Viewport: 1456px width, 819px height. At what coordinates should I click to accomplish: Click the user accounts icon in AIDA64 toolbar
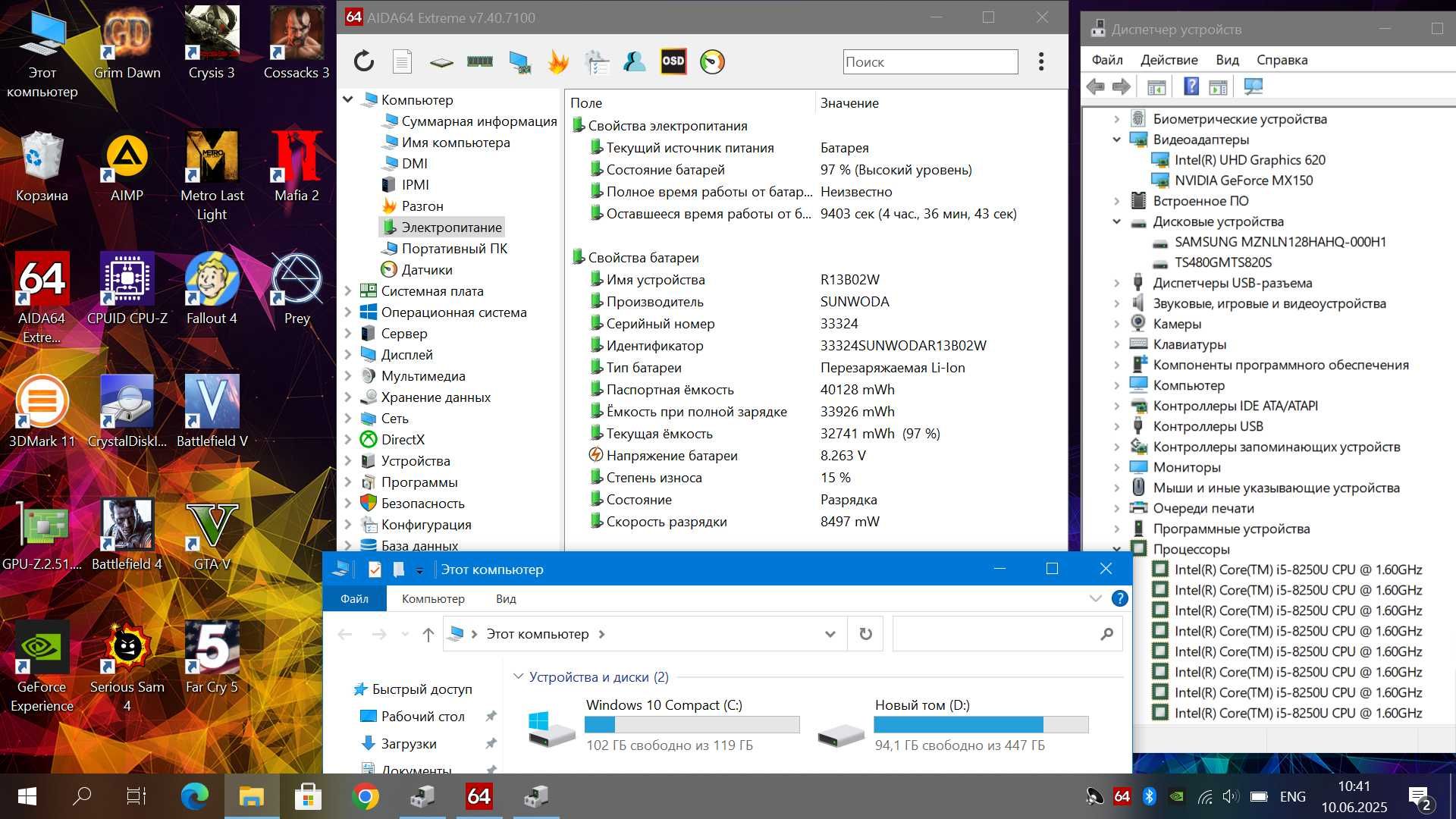point(634,61)
